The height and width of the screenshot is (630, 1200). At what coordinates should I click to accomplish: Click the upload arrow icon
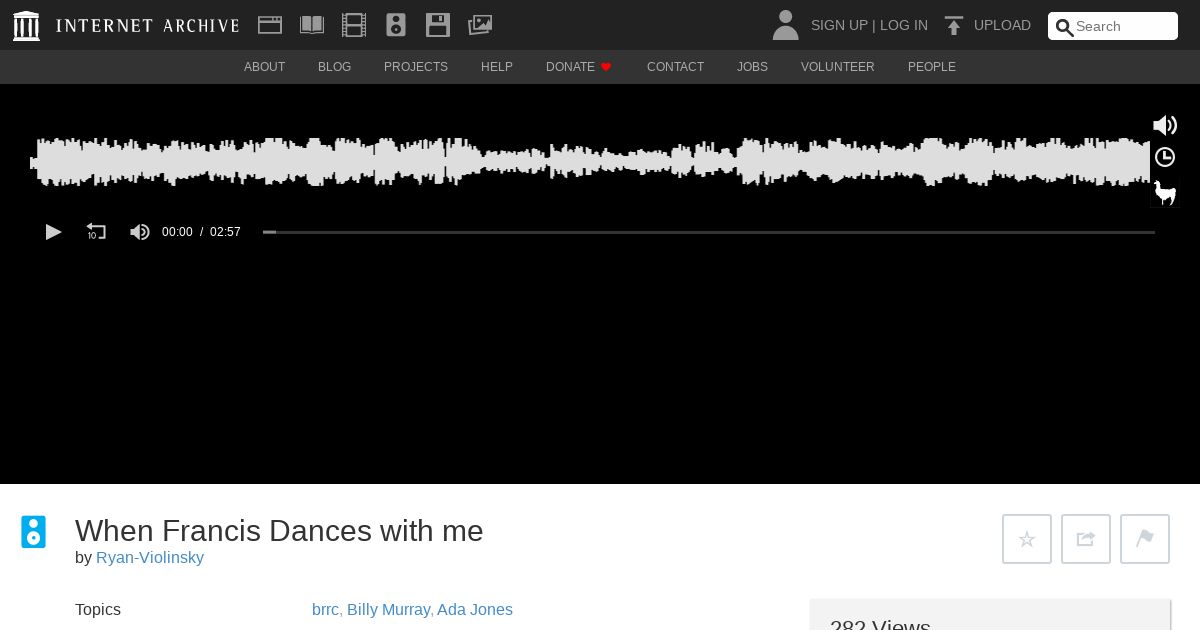pyautogui.click(x=954, y=26)
